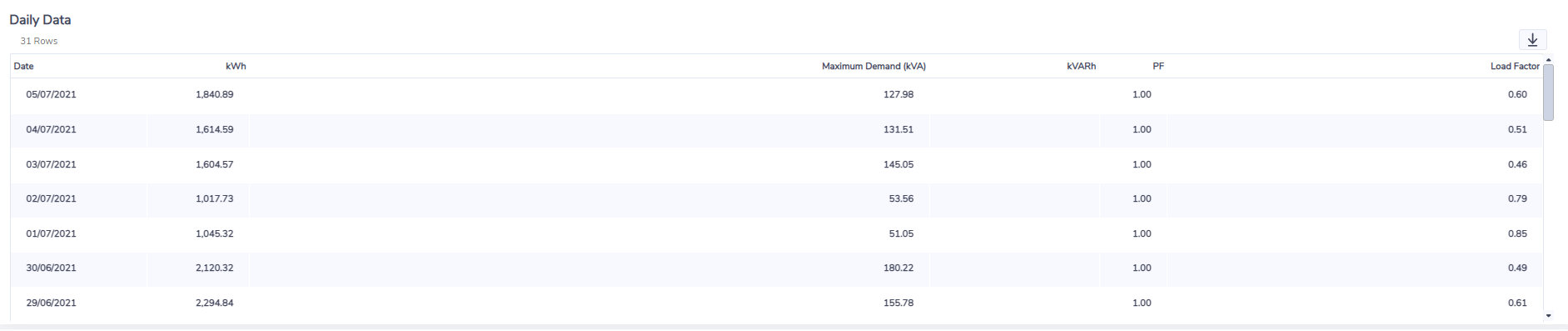This screenshot has height=331, width=1568.
Task: Click the Maximum Demand (kVA) header
Action: 874,66
